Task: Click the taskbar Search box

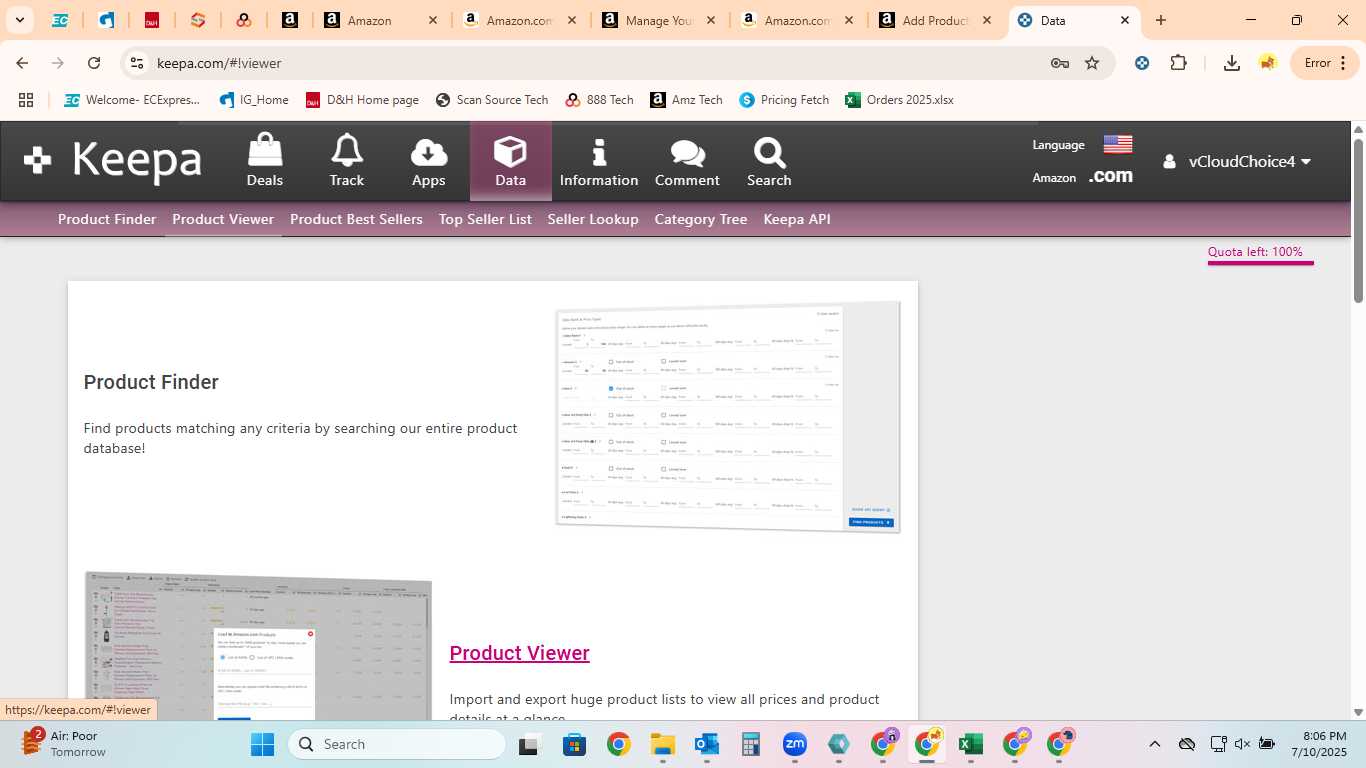Action: coord(397,744)
